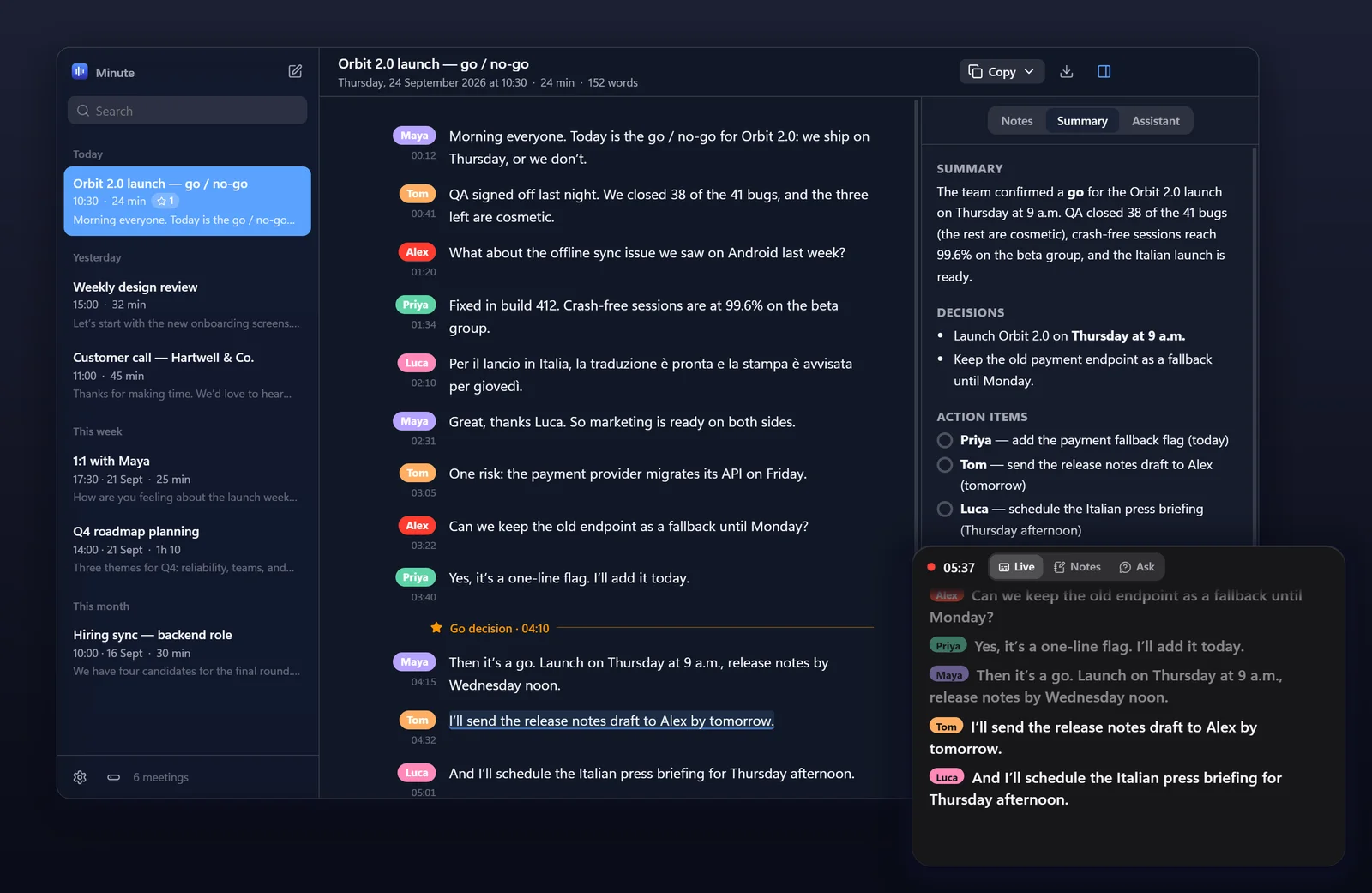
Task: Open the Assistant tab
Action: pyautogui.click(x=1155, y=121)
